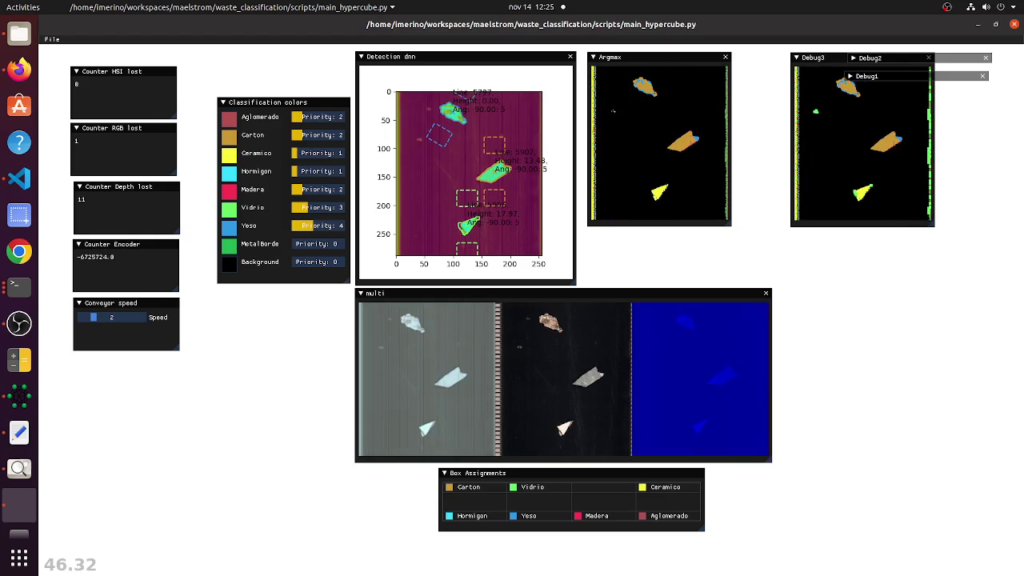This screenshot has width=1024, height=576.
Task: Launch OBS Studio from the dock
Action: pyautogui.click(x=19, y=324)
